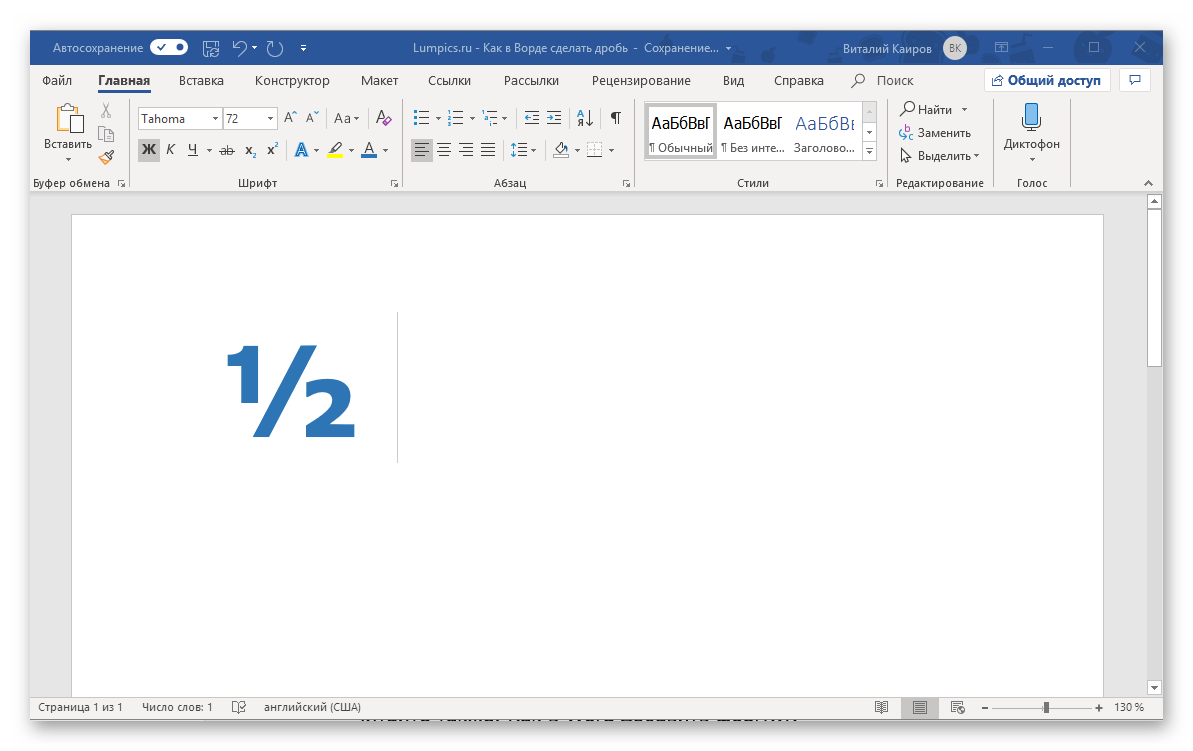Expand the styles gallery more arrow
Screen dimensions: 1193x751
pyautogui.click(x=869, y=152)
